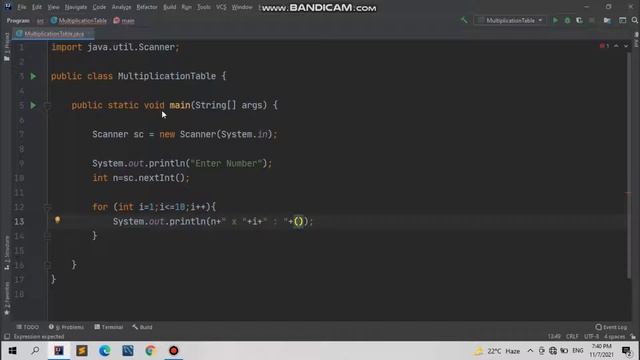Open Google Chrome from the taskbar

click(150, 351)
